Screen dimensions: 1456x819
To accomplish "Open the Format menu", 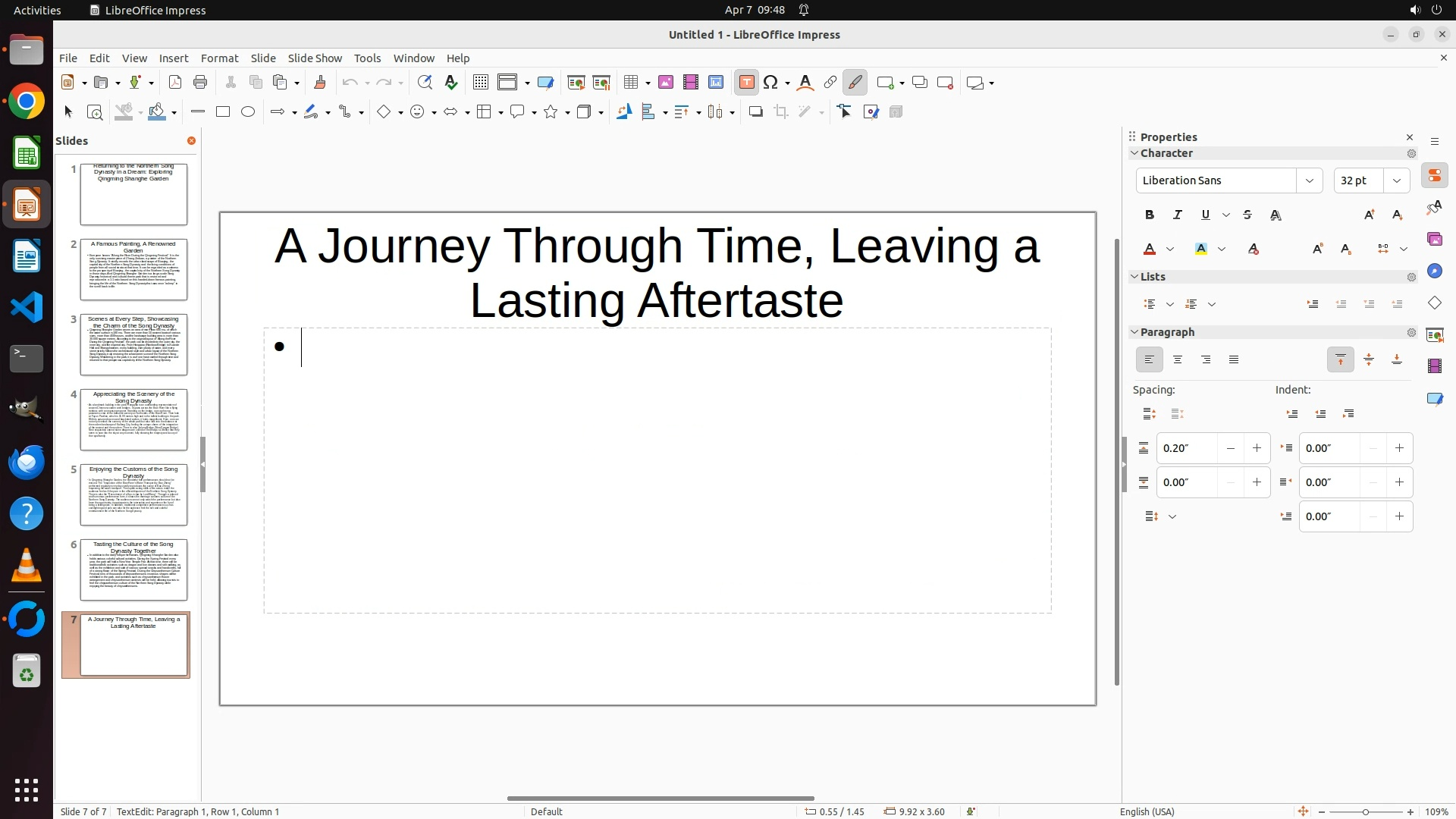I will [219, 58].
